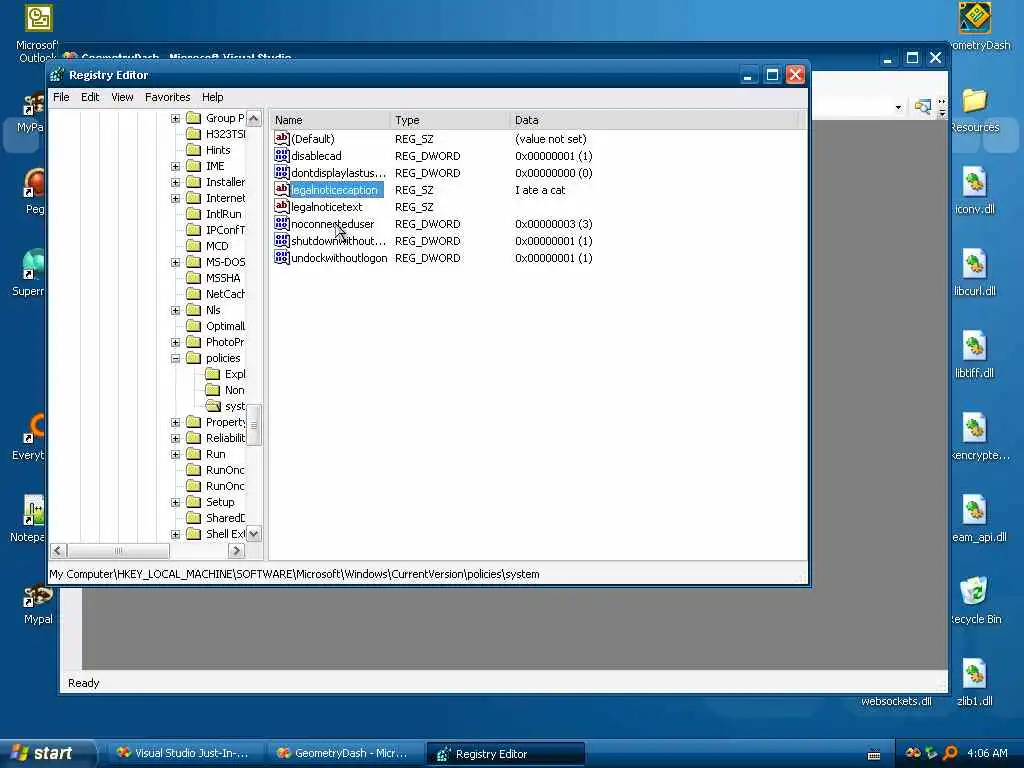Click tree scrollbar up arrow
The width and height of the screenshot is (1024, 768).
pos(254,118)
